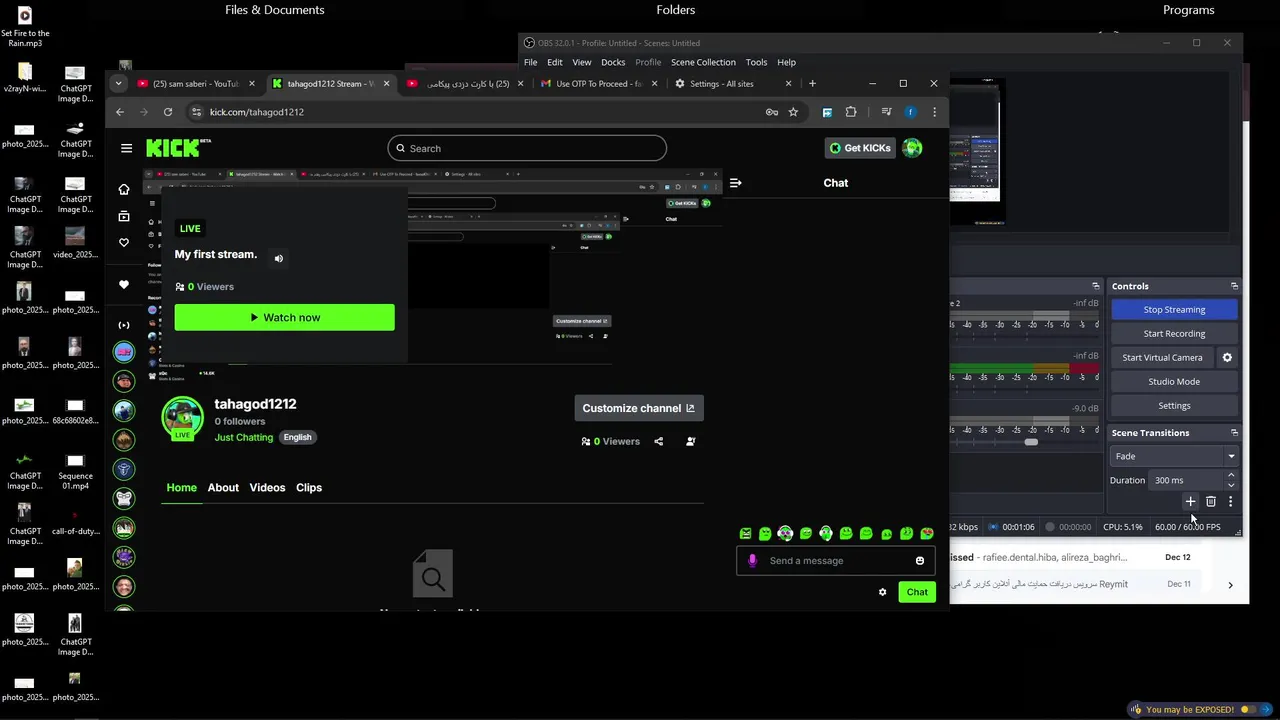1280x720 pixels.
Task: Open Chrome three-dot menu
Action: click(934, 112)
